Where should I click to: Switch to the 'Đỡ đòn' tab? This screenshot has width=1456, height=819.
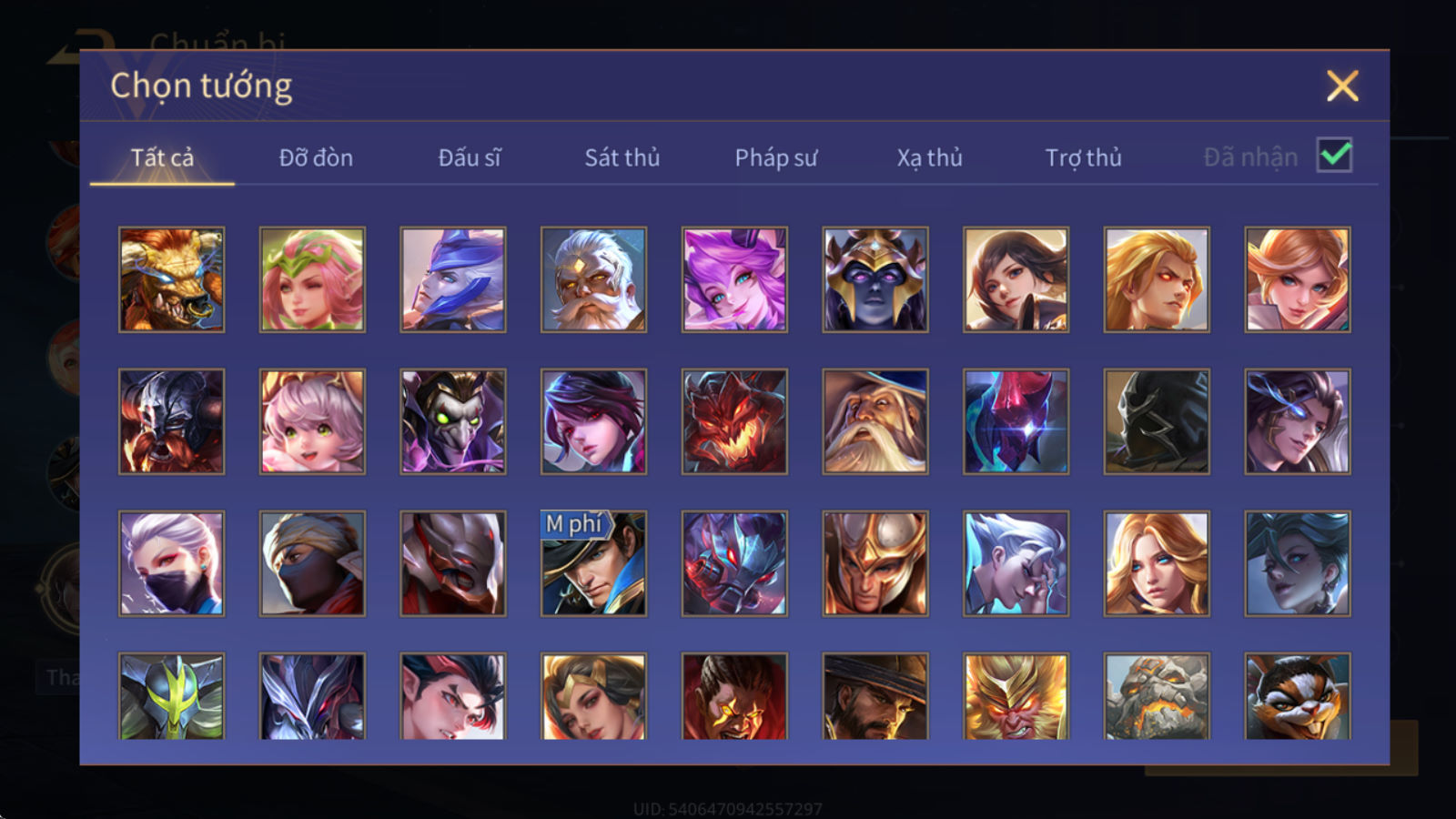tap(316, 157)
